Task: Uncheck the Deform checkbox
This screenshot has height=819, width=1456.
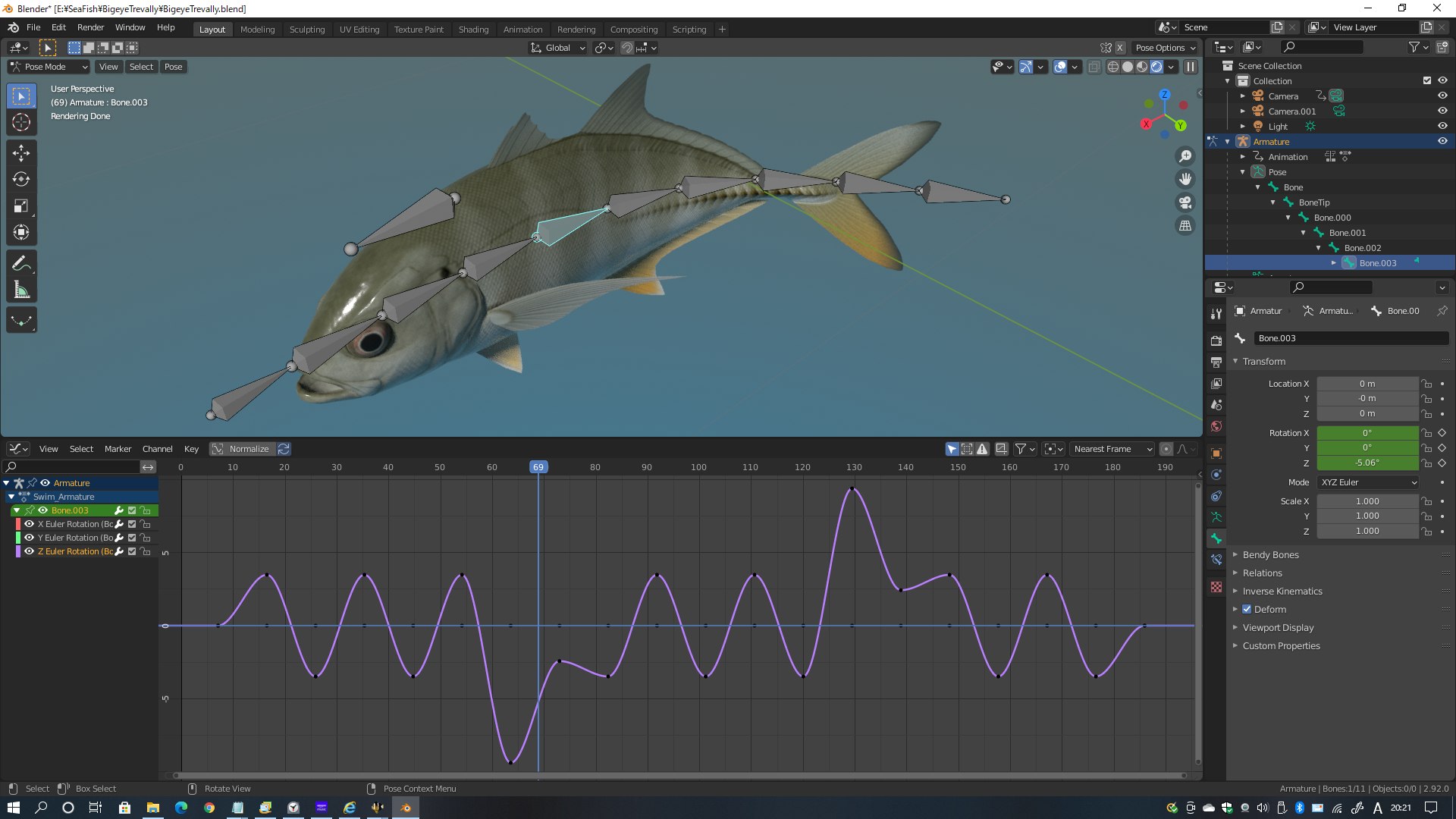Action: click(1247, 610)
